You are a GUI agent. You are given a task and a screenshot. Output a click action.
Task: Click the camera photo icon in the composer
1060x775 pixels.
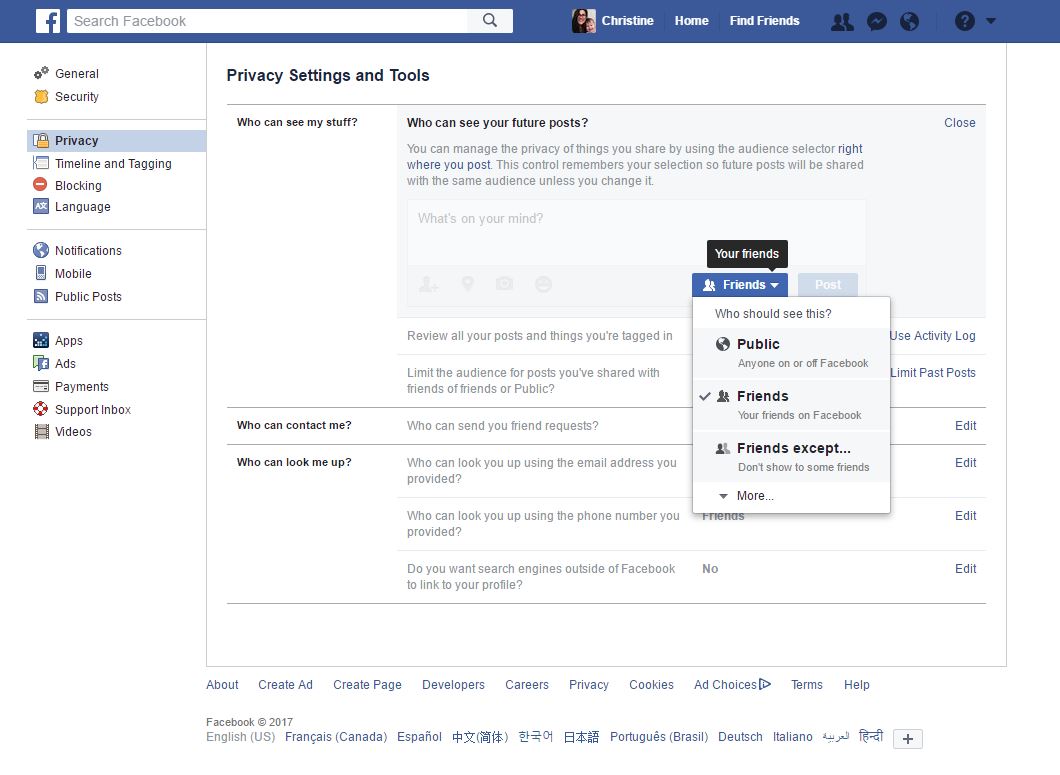pos(504,283)
